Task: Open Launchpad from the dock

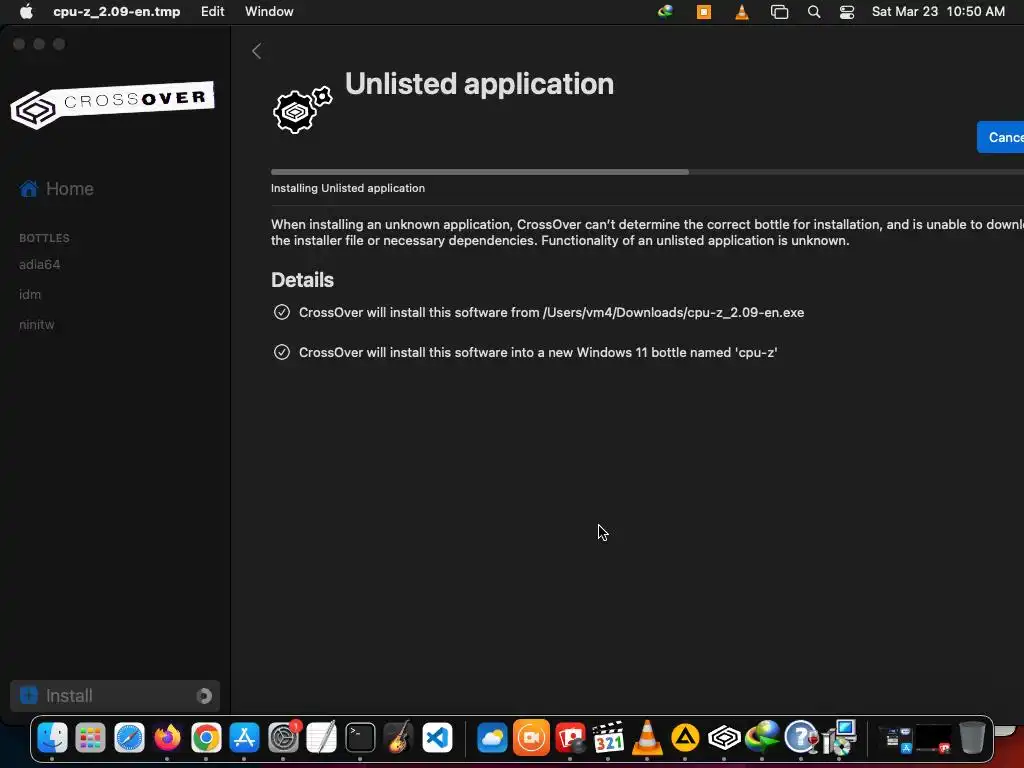Action: [x=90, y=739]
